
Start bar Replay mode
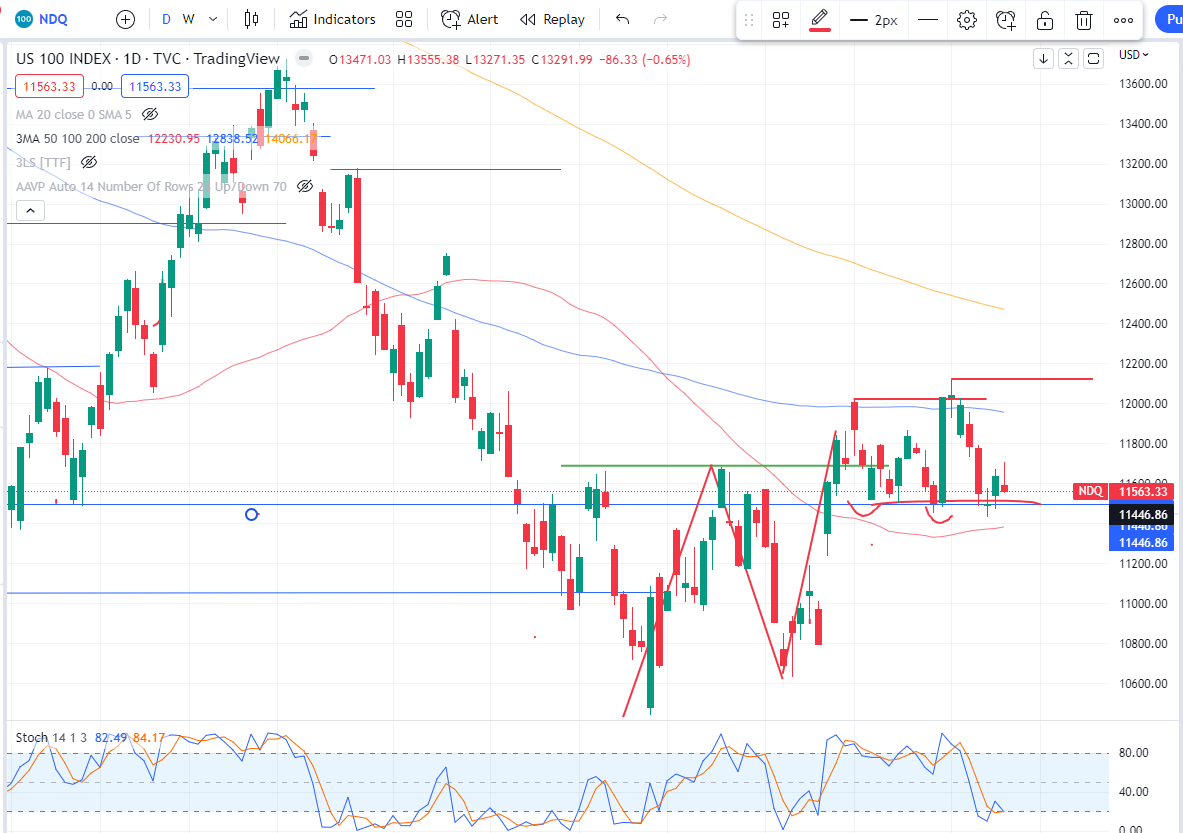[x=552, y=20]
